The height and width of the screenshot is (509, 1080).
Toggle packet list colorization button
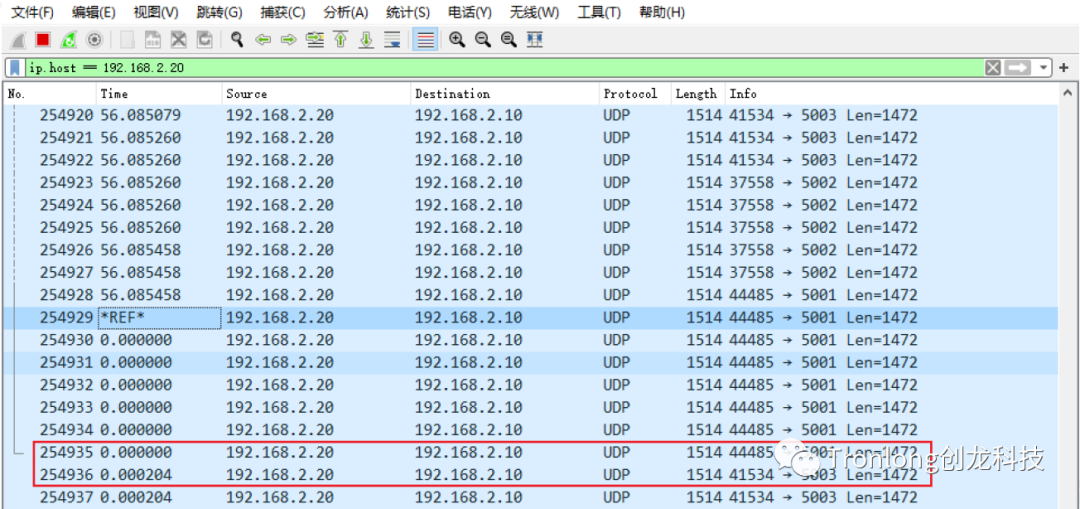[426, 40]
